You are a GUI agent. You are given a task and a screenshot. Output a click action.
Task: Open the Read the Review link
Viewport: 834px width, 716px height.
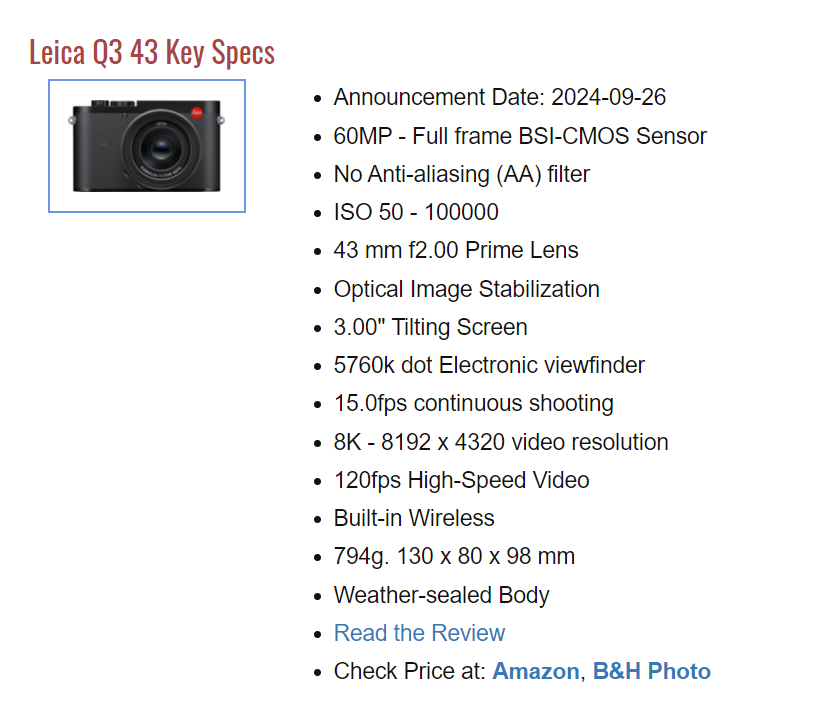tap(419, 633)
